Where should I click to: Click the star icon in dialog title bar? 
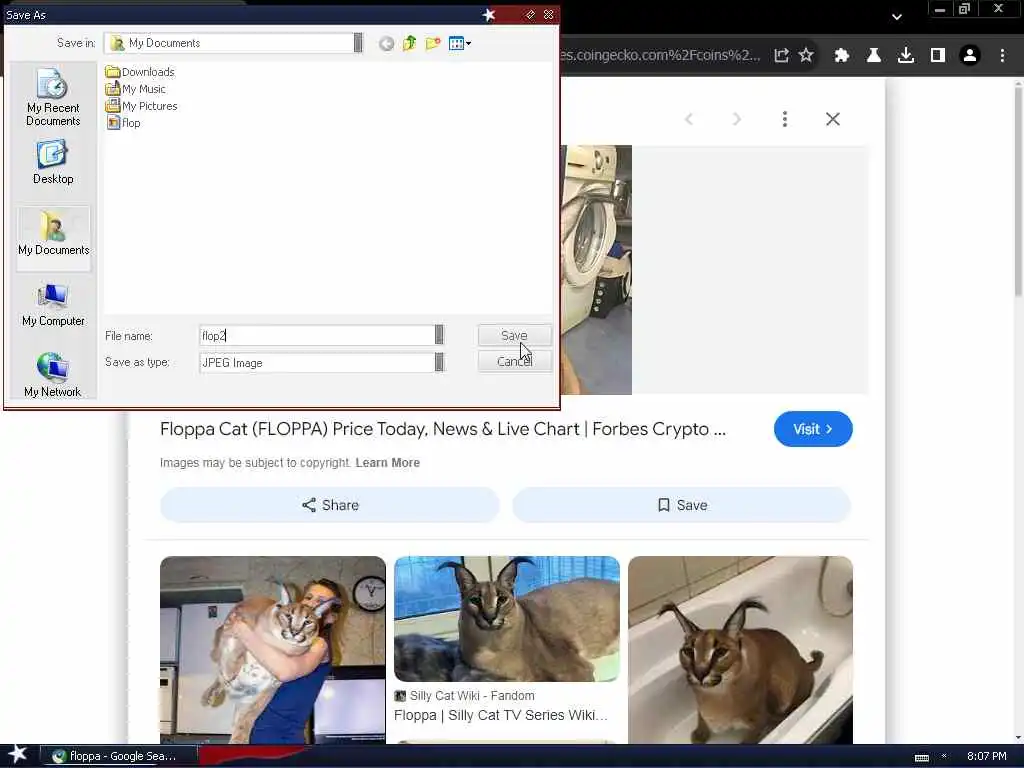pos(488,14)
